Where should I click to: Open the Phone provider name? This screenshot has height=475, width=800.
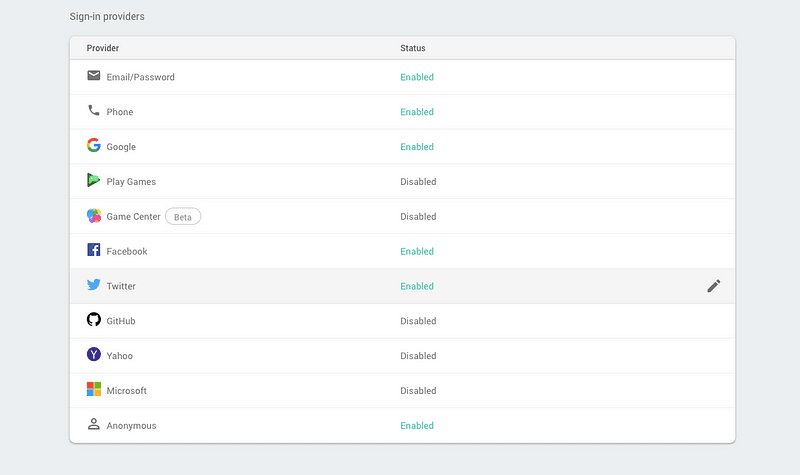pyautogui.click(x=119, y=112)
